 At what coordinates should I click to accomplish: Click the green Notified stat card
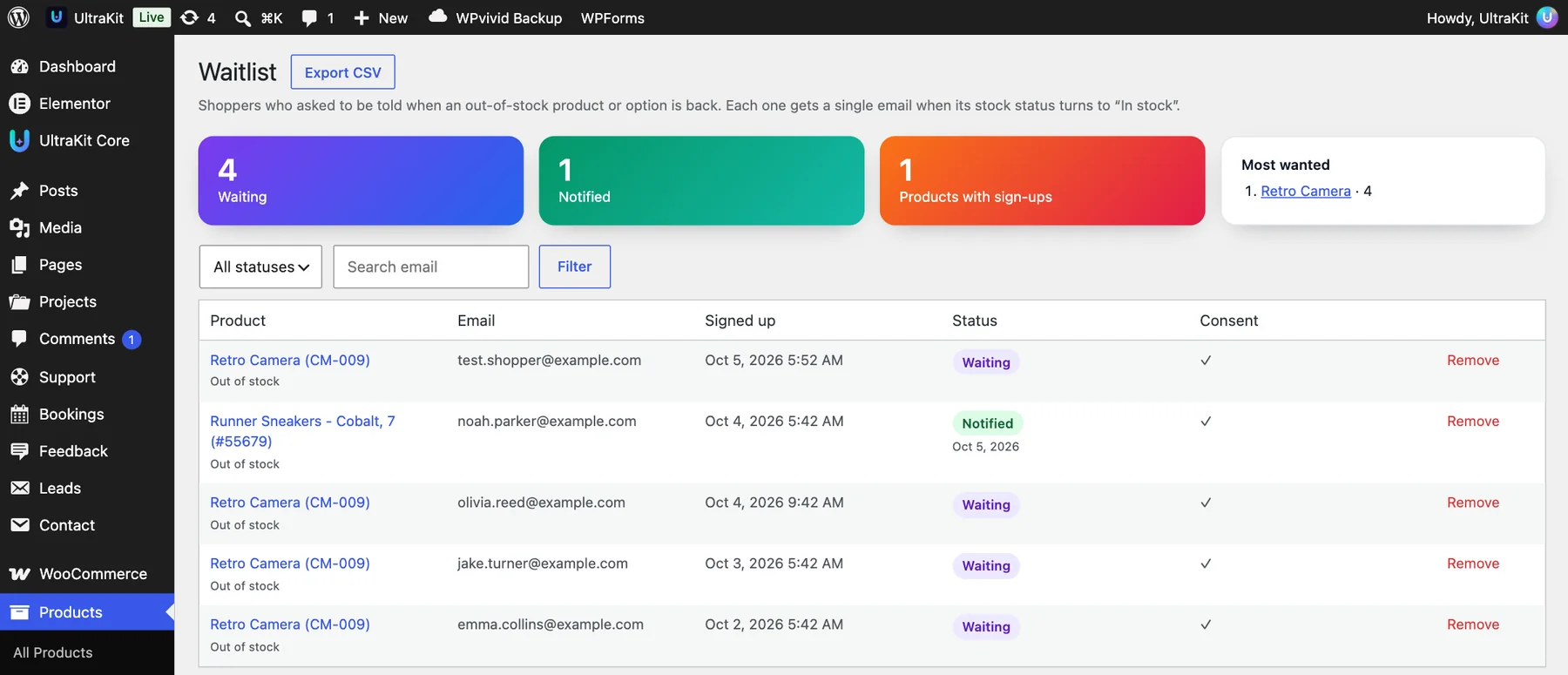(701, 180)
